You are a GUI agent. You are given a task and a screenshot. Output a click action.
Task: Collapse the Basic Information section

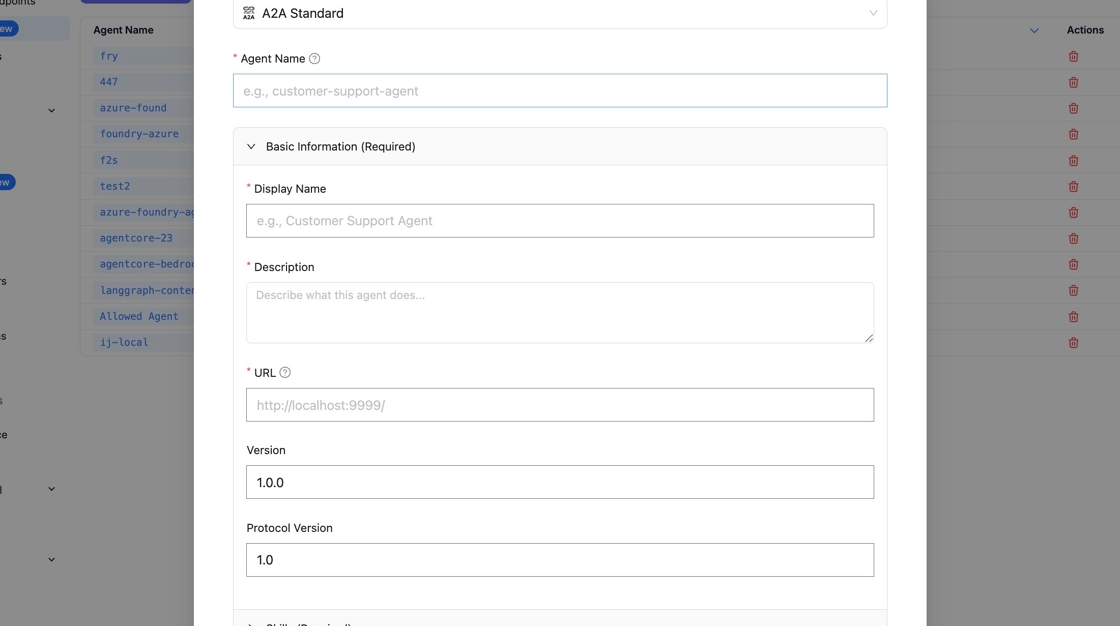pyautogui.click(x=251, y=147)
